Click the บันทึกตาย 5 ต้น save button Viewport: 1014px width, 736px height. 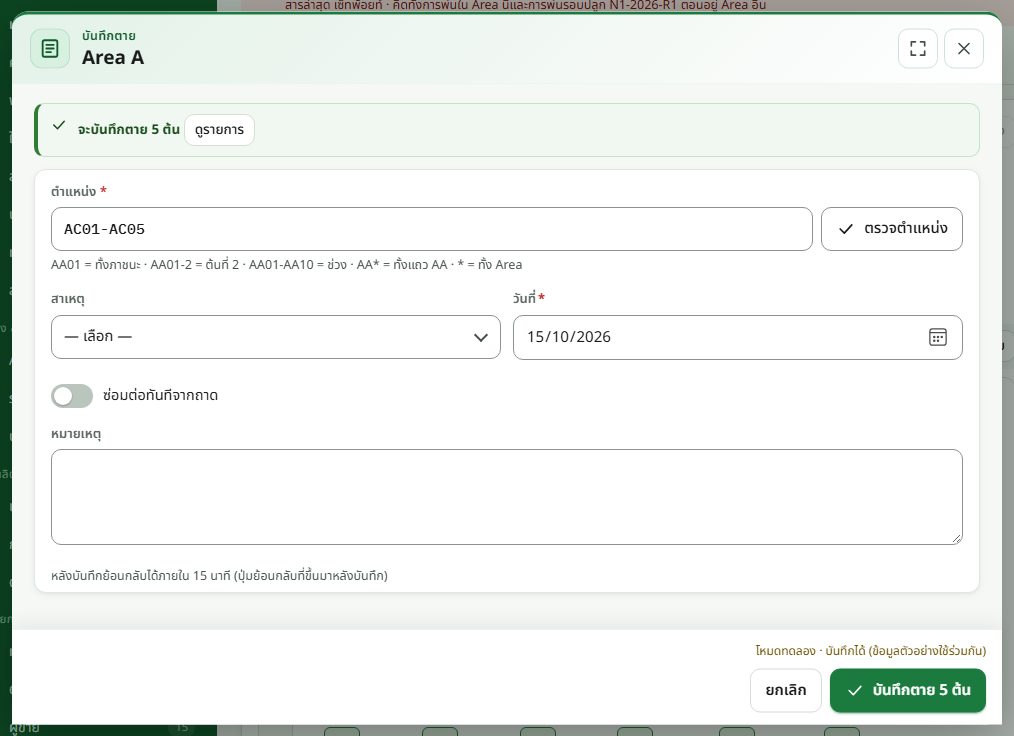[x=907, y=690]
